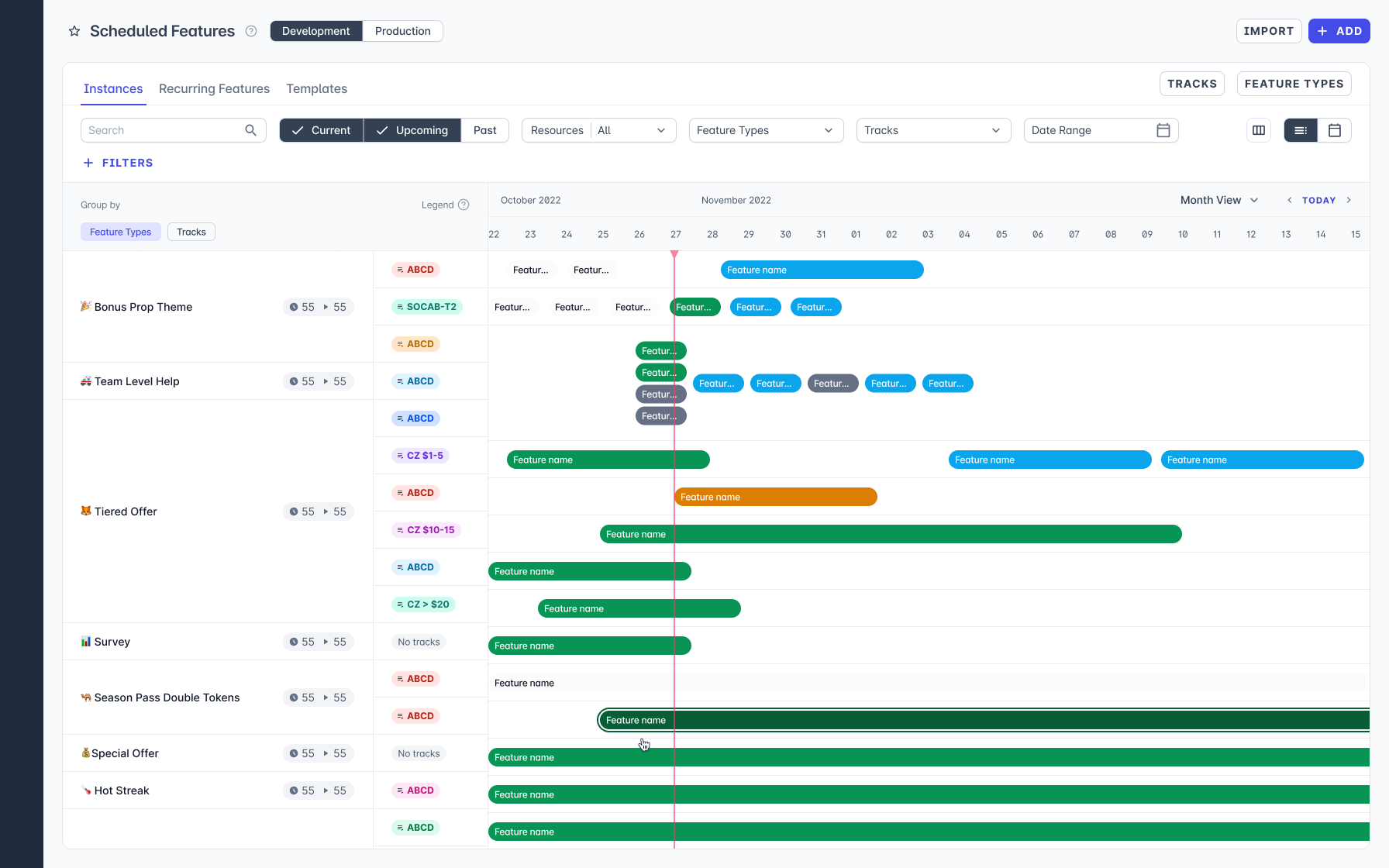Open the Month View dropdown
1389x868 pixels.
pos(1218,200)
